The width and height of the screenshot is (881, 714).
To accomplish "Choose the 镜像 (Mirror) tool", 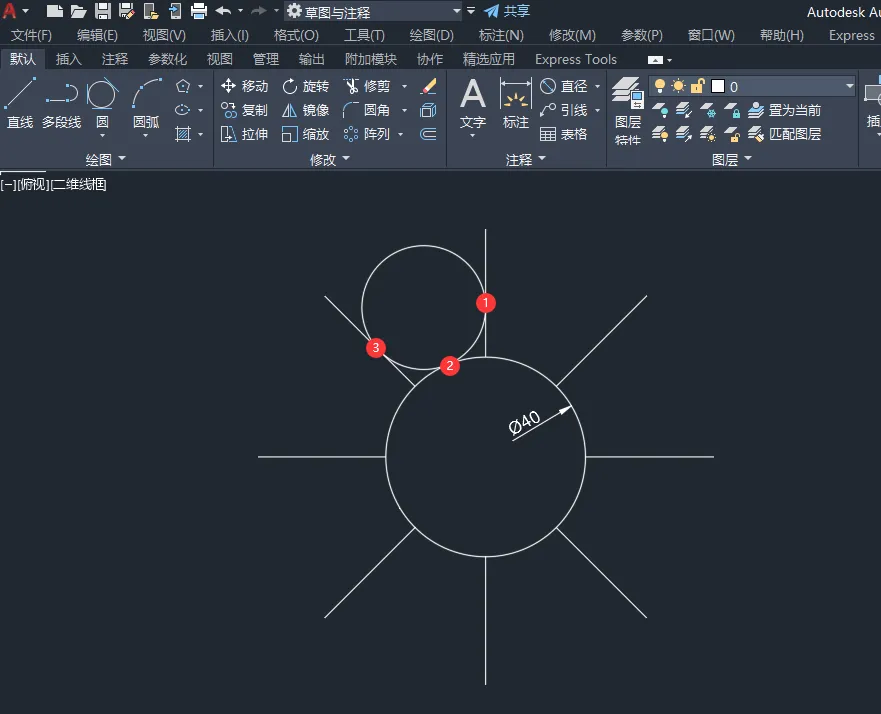I will tap(305, 110).
